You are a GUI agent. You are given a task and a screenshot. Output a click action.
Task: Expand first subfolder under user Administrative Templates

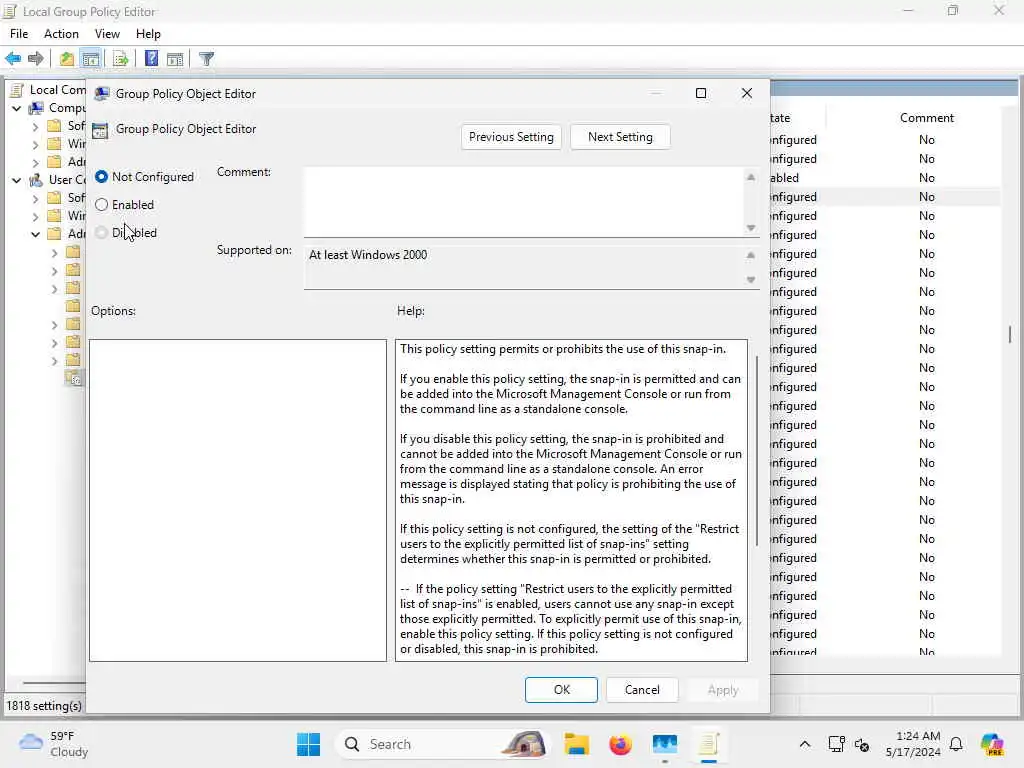tap(55, 252)
